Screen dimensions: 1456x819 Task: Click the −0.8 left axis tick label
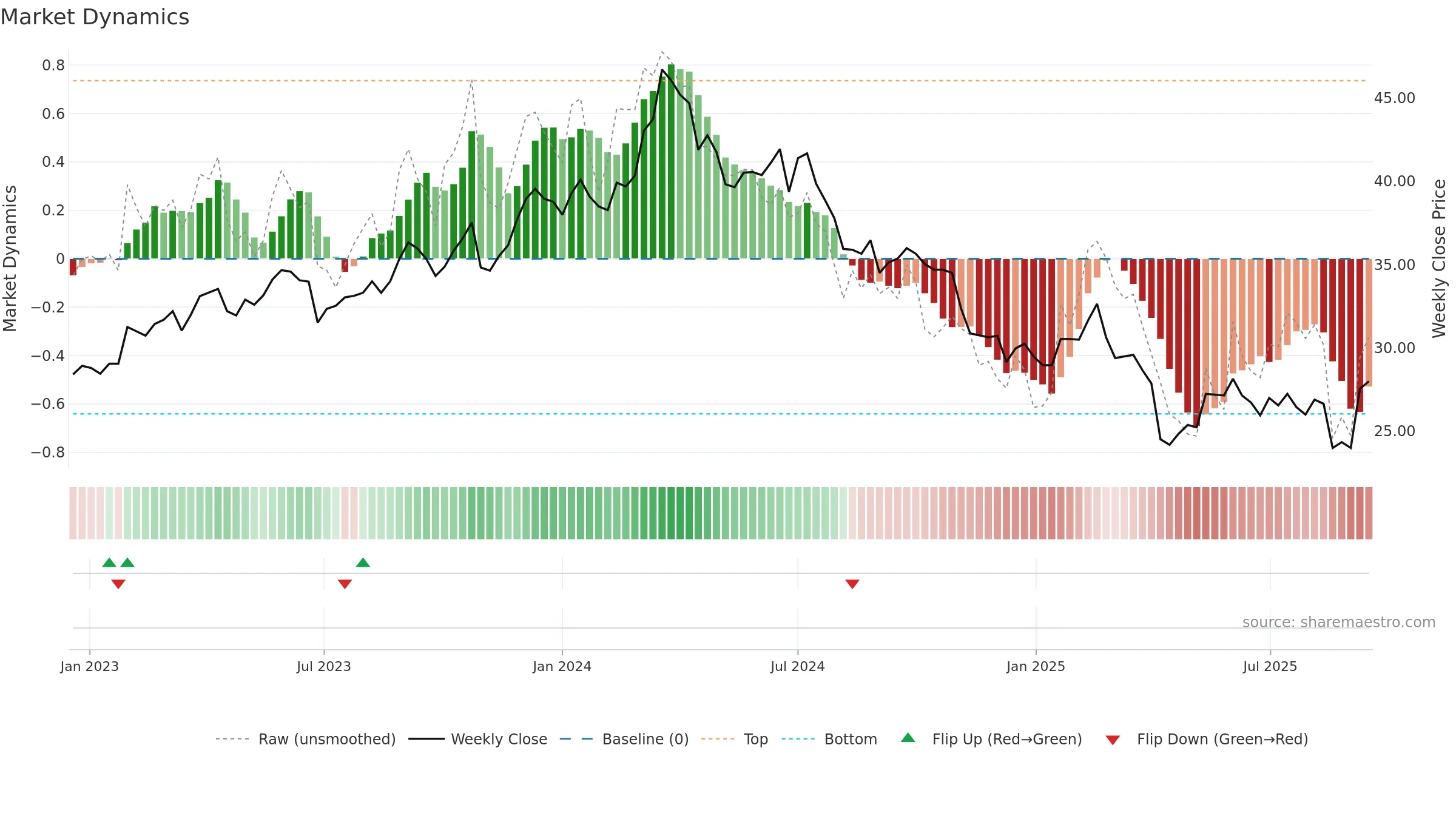point(48,453)
